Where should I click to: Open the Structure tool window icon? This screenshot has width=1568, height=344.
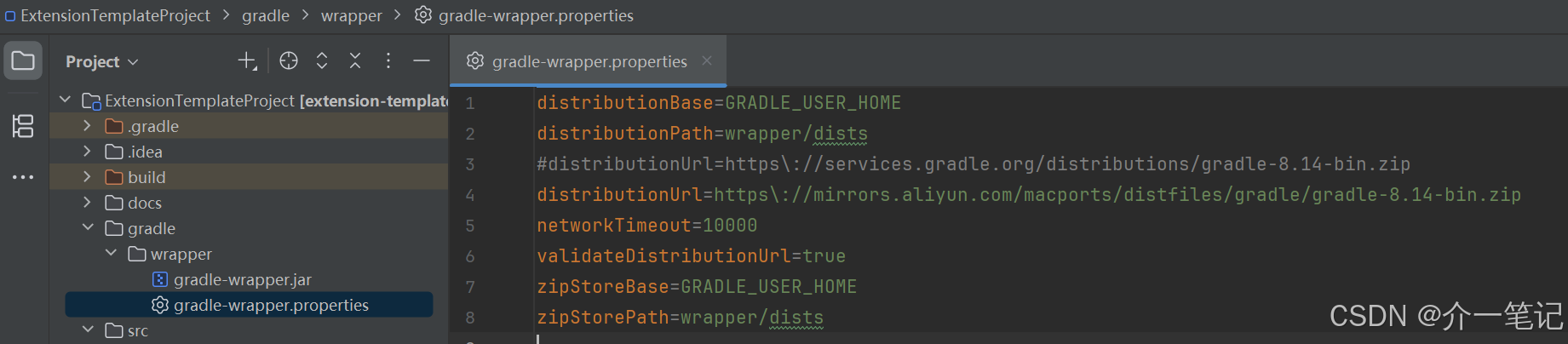point(23,126)
